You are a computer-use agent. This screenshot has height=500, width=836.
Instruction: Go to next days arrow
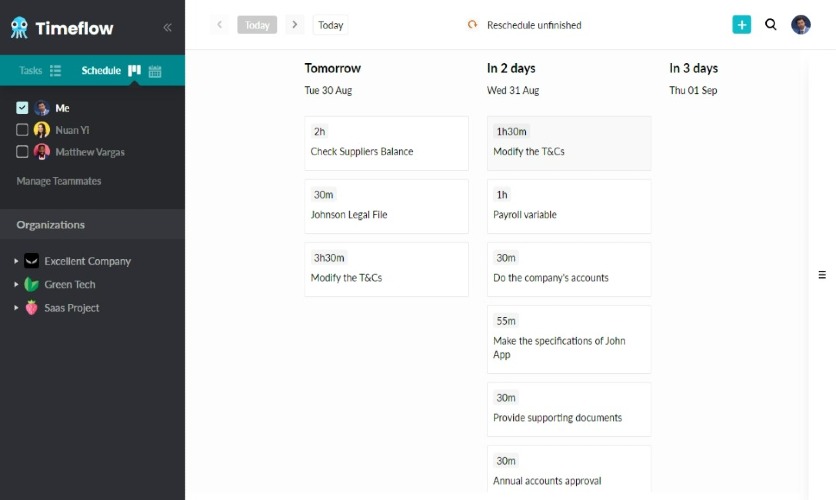(294, 25)
